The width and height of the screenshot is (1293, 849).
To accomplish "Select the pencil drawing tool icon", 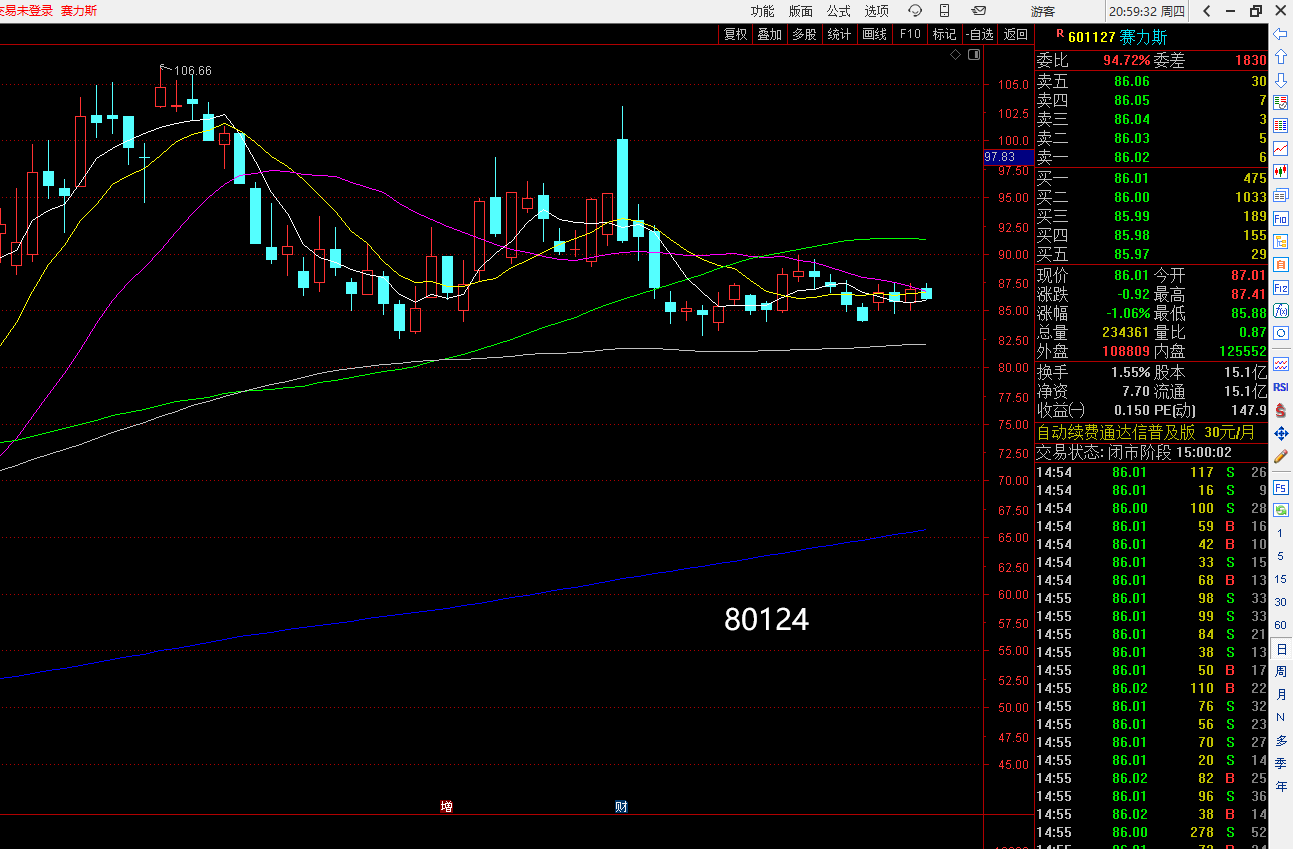I will [x=1280, y=456].
